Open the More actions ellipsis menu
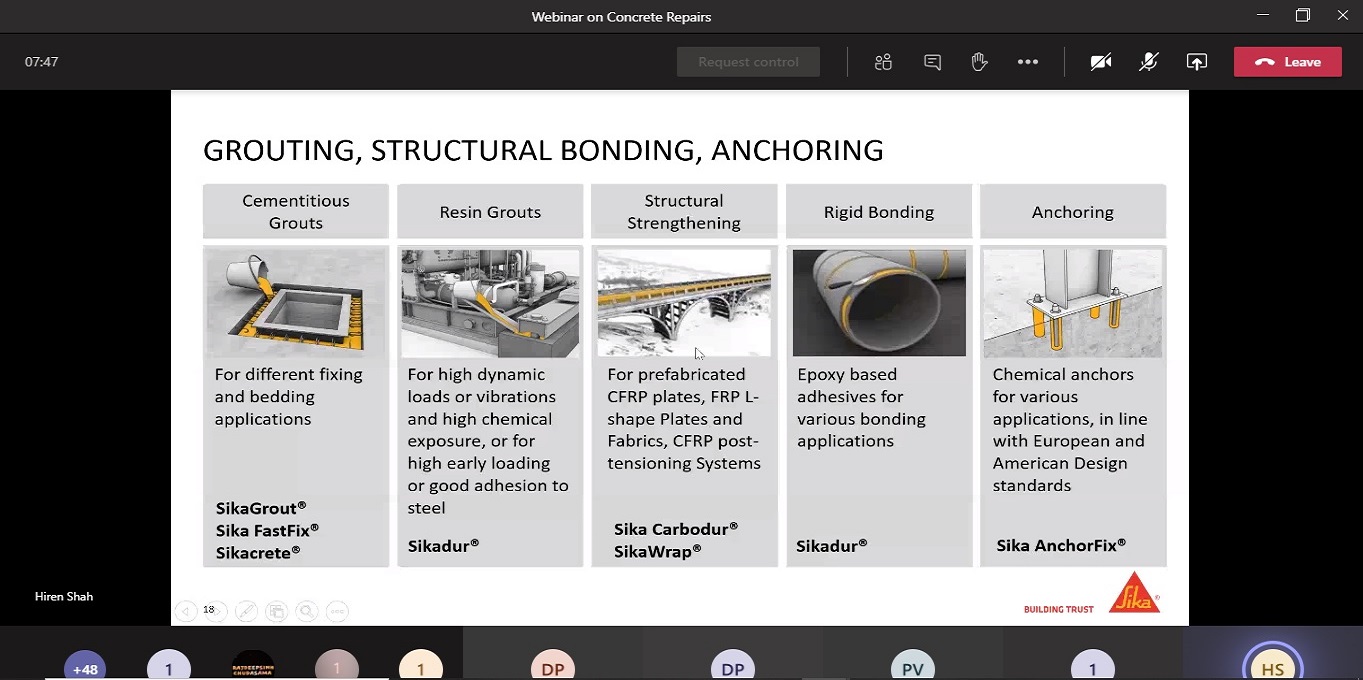This screenshot has width=1363, height=680. pyautogui.click(x=1028, y=62)
